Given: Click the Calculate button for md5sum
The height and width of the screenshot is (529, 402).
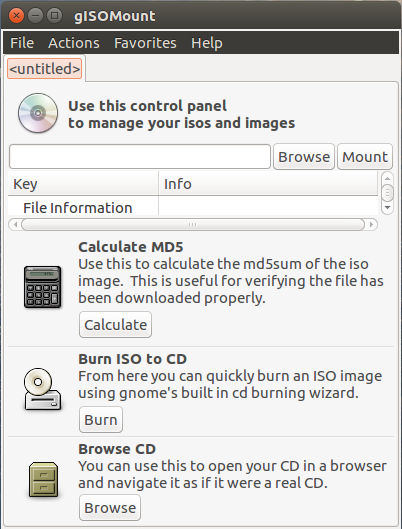Looking at the screenshot, I should 115,325.
